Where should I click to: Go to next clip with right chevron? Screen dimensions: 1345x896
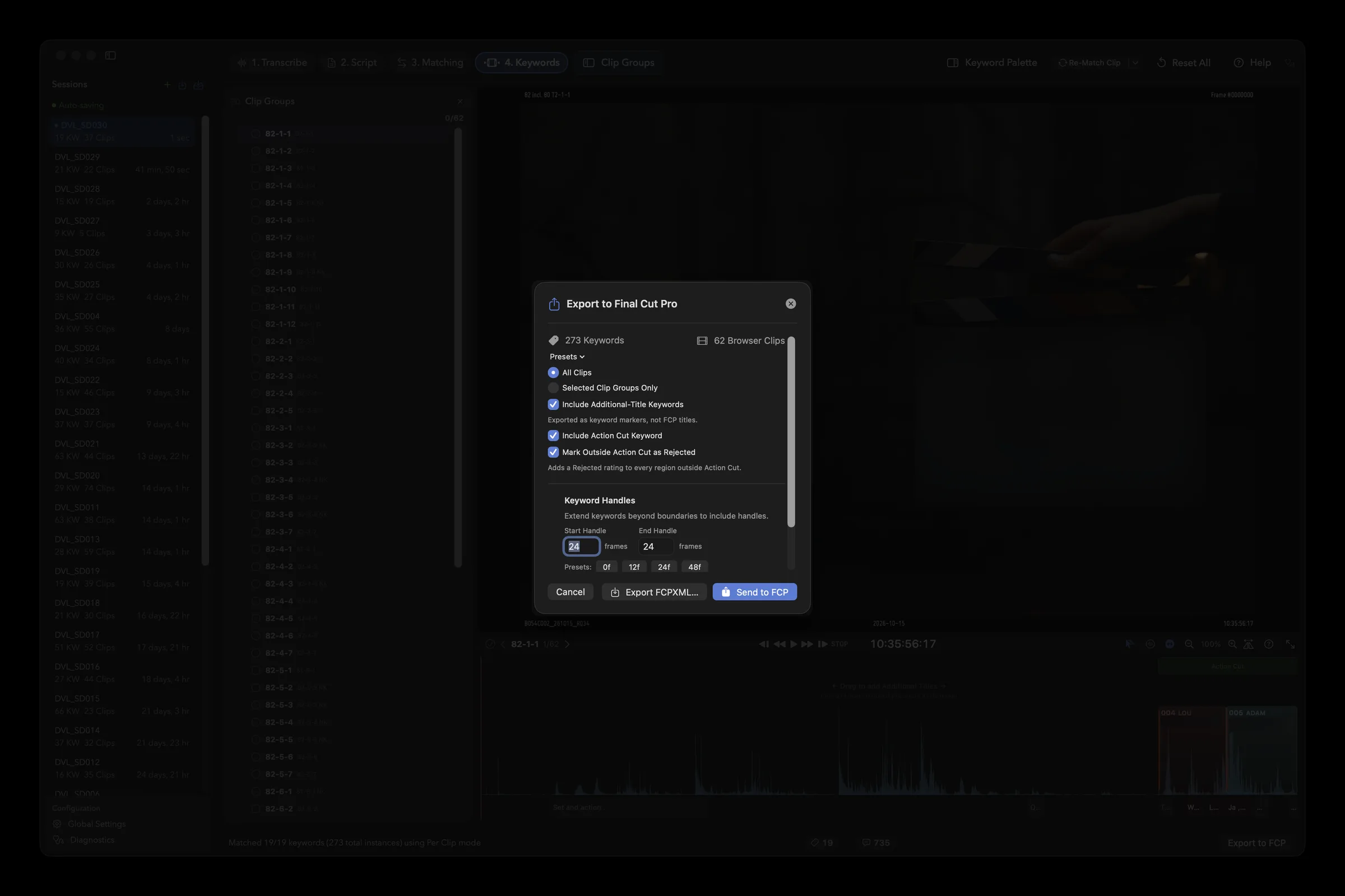pyautogui.click(x=567, y=644)
